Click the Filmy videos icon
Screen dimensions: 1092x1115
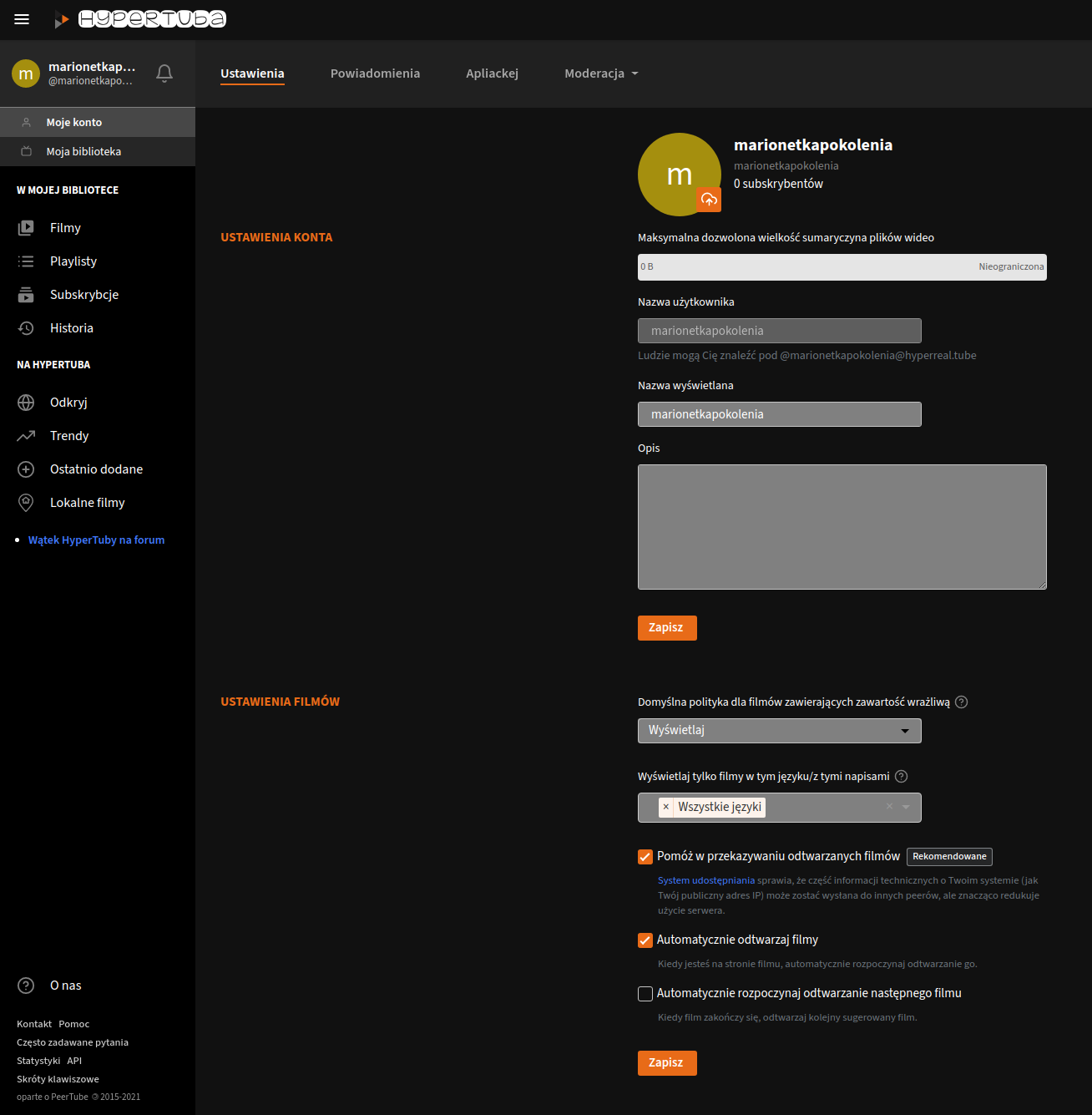26,228
